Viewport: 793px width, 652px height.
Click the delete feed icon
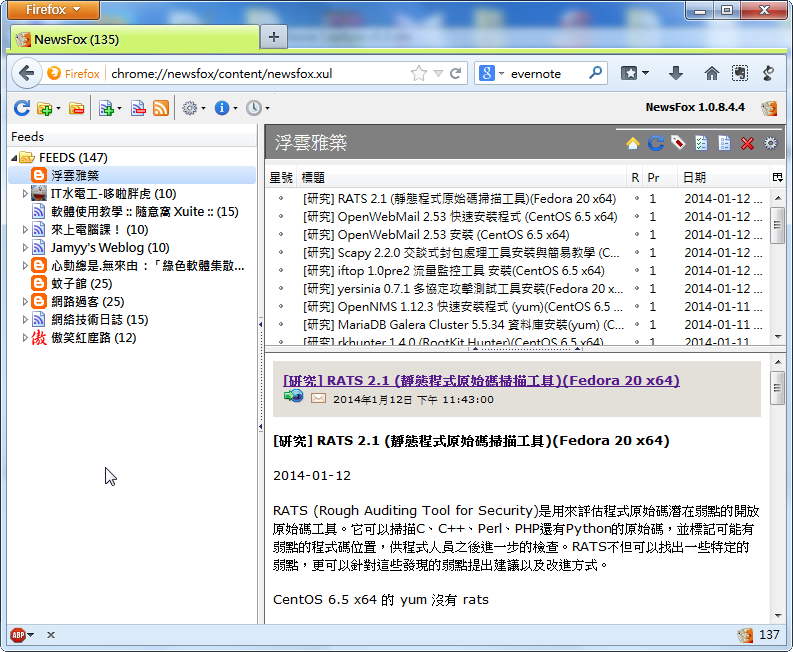(138, 108)
